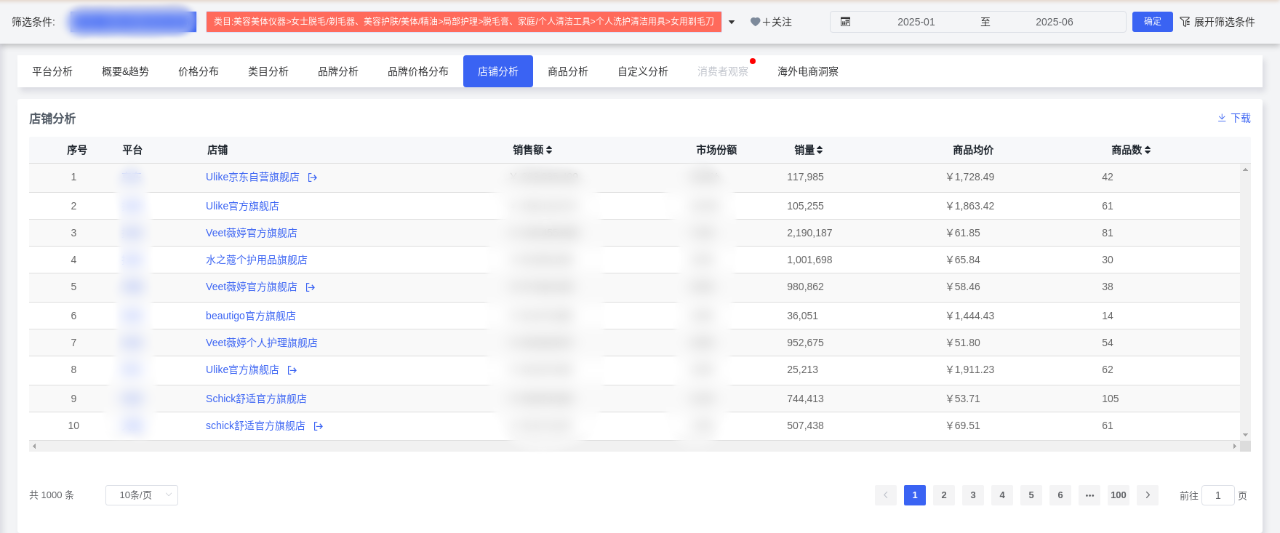Open external link icon beside schick舒适官方旗舰店 row 10
1280x533 pixels.
tap(318, 426)
